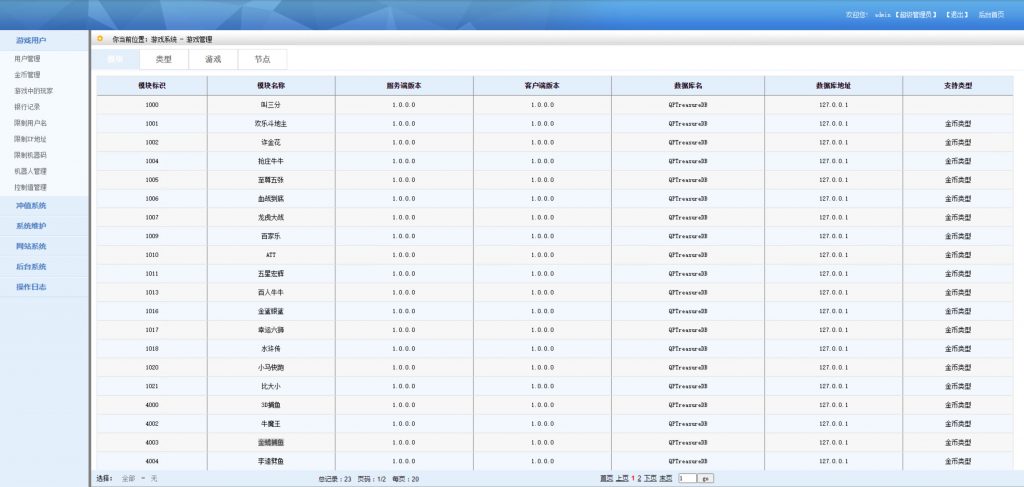Expand the 网站系统 sidebar section
Viewport: 1024px width, 487px height.
click(31, 247)
